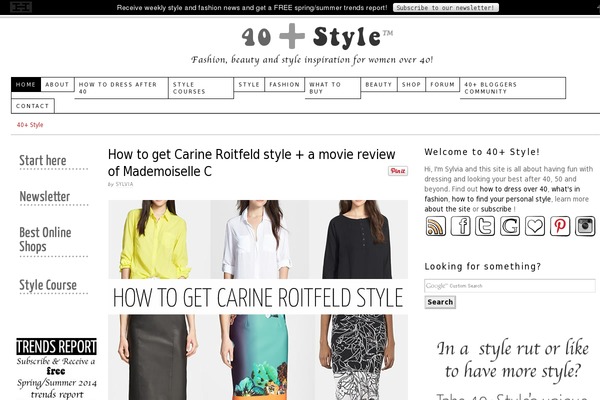Image resolution: width=600 pixels, height=400 pixels.
Task: Click the style rut promo banner
Action: (512, 367)
